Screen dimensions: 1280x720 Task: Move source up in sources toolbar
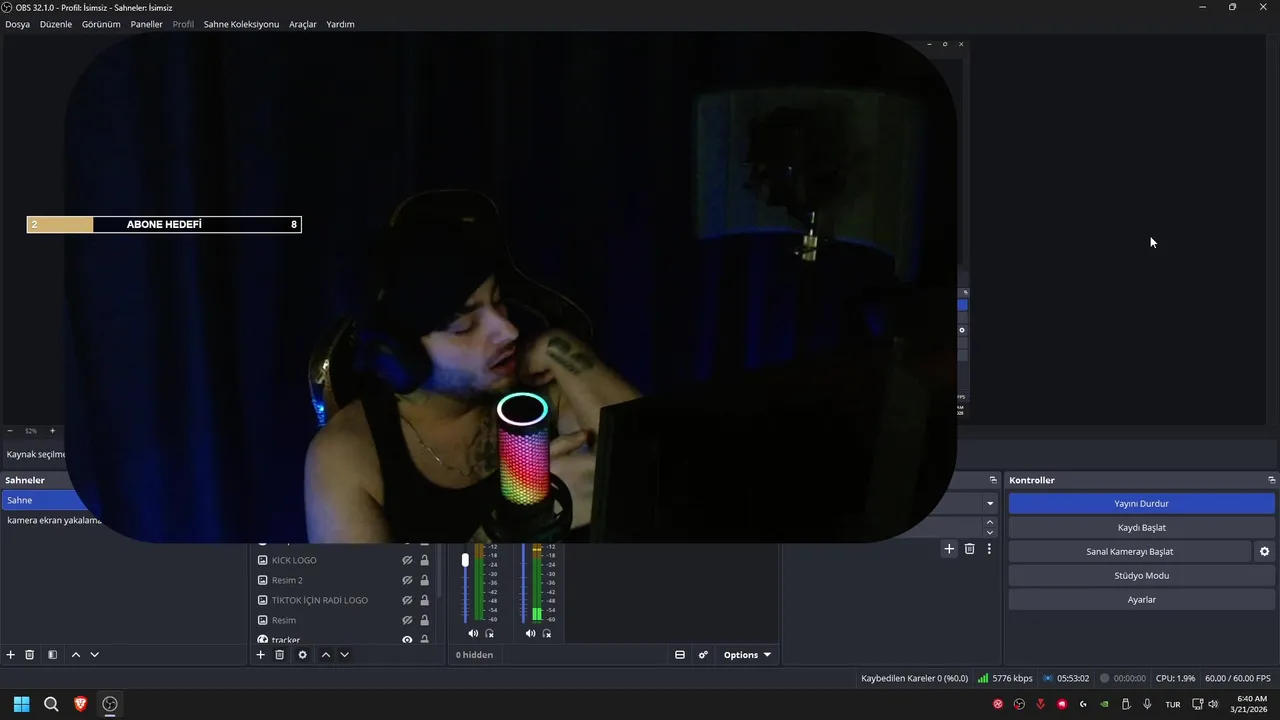(326, 655)
